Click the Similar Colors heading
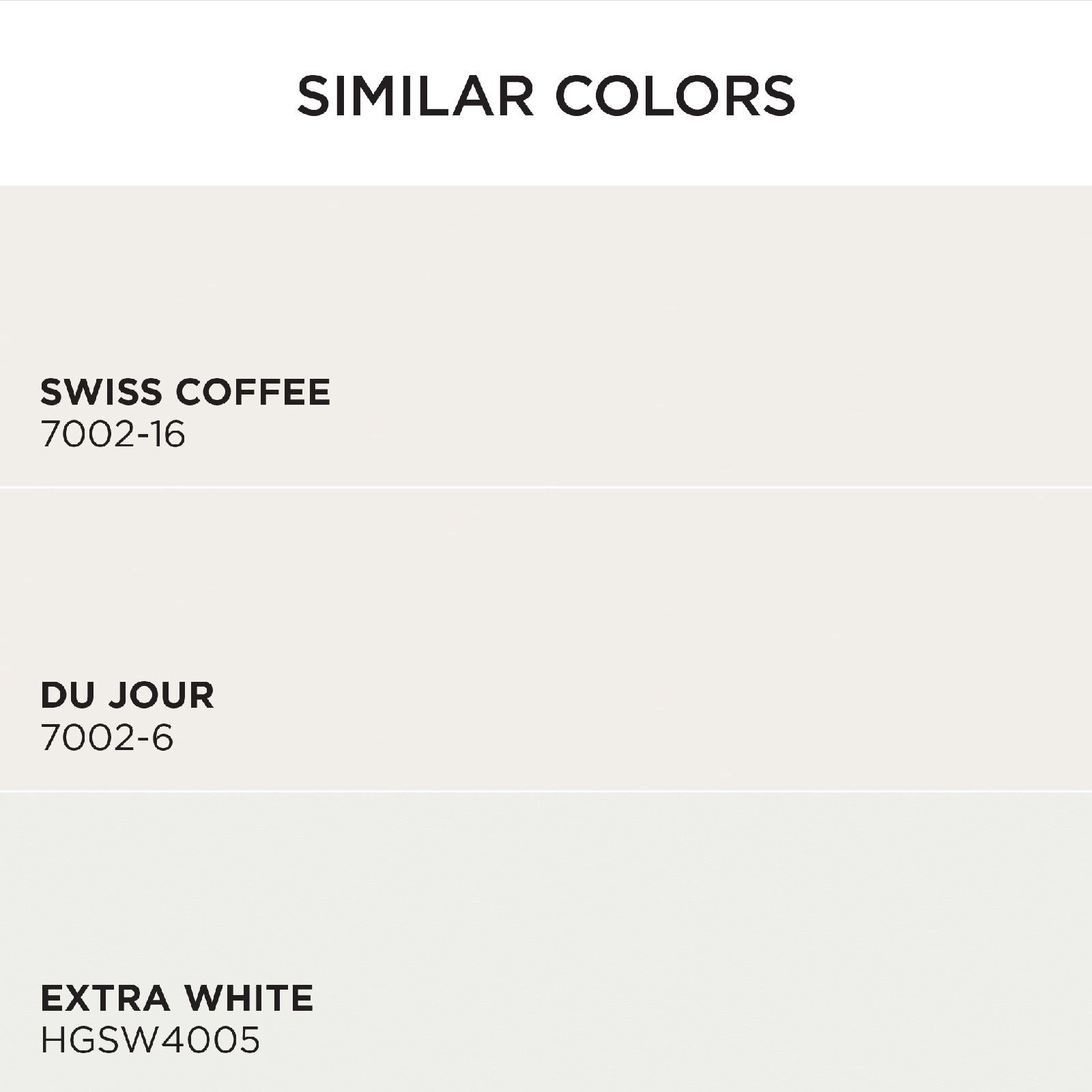This screenshot has width=1092, height=1092. pyautogui.click(x=546, y=96)
